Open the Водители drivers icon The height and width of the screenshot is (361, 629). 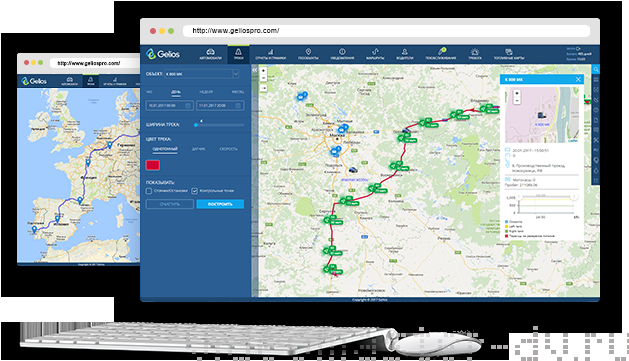(x=404, y=52)
